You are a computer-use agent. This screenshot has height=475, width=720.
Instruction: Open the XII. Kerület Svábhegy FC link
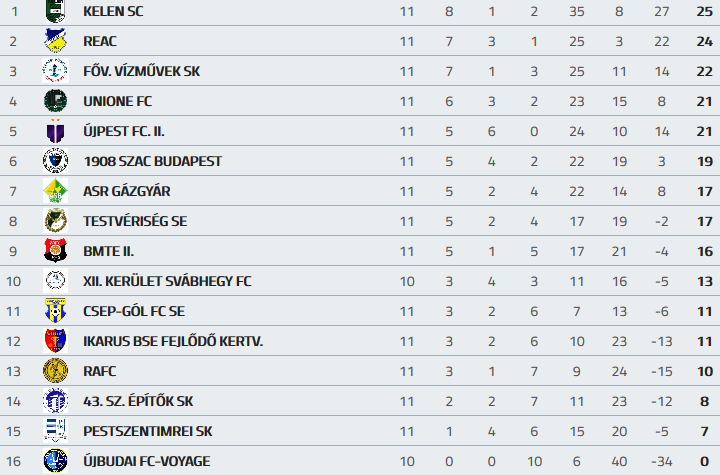[x=167, y=281]
